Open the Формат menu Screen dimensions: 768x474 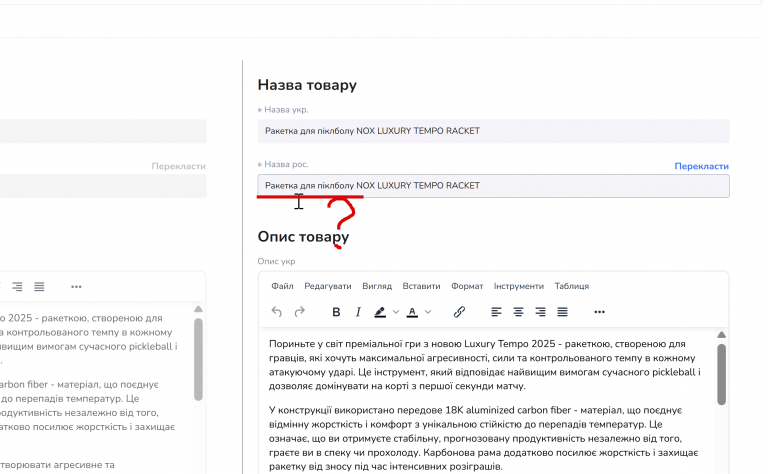point(467,286)
